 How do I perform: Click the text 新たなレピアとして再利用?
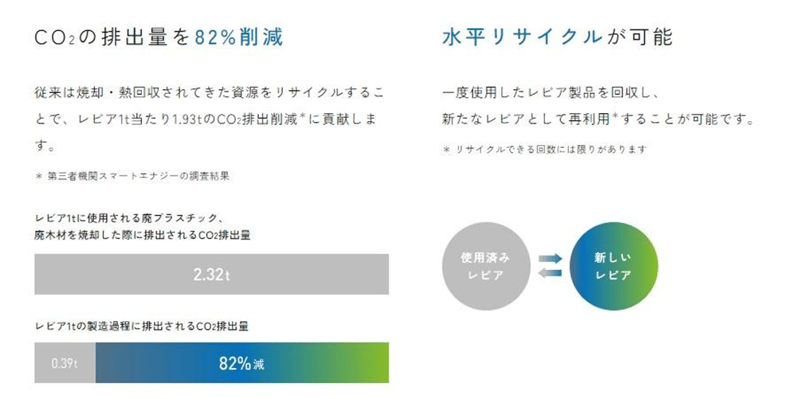(x=526, y=120)
